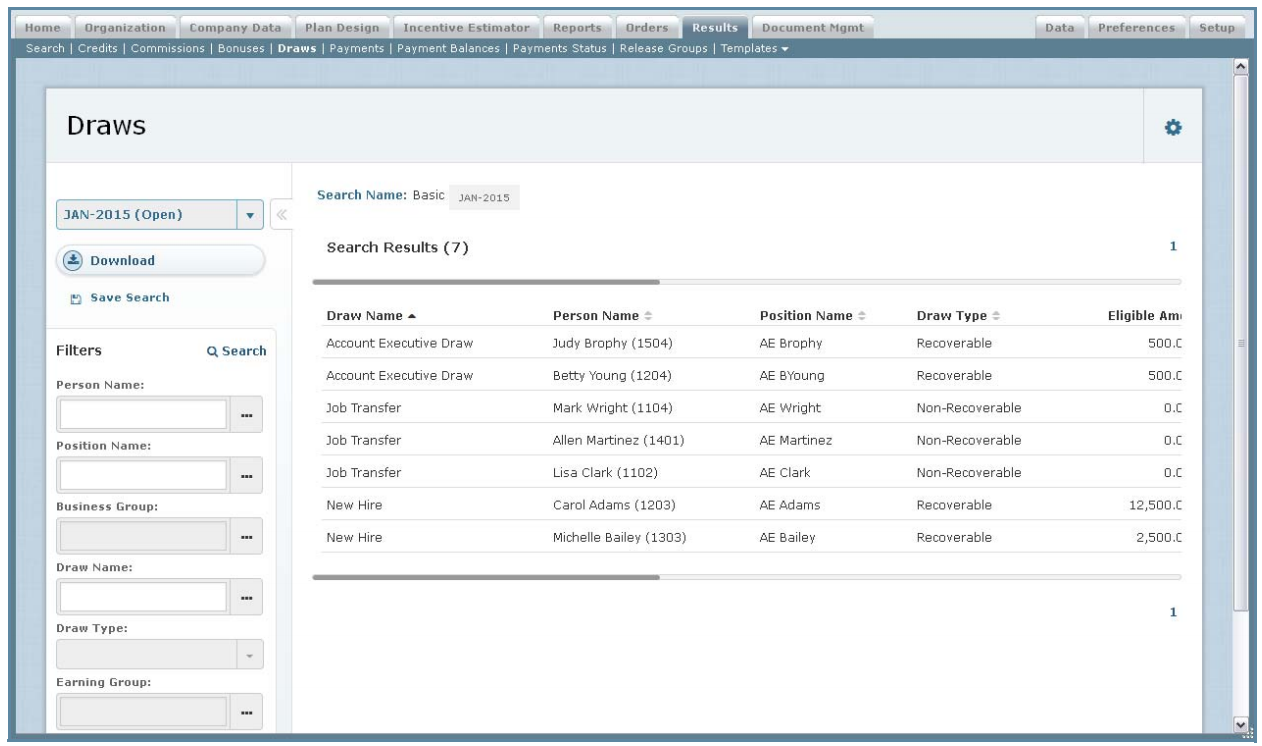The width and height of the screenshot is (1262, 746).
Task: Open the Draw Type filter dropdown
Action: pos(248,656)
